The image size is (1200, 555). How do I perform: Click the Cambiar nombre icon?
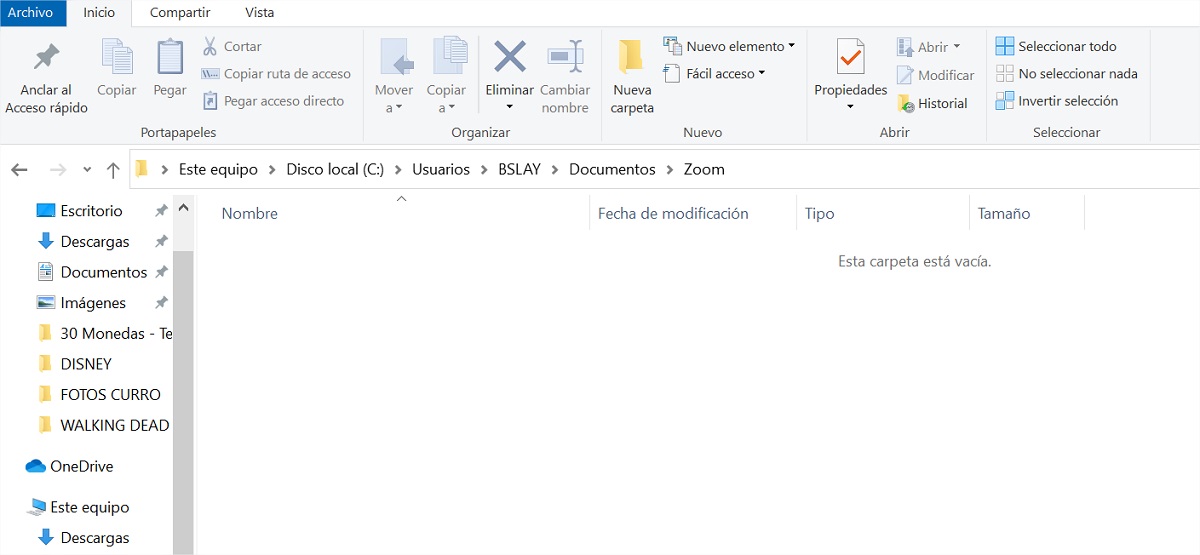pos(565,58)
